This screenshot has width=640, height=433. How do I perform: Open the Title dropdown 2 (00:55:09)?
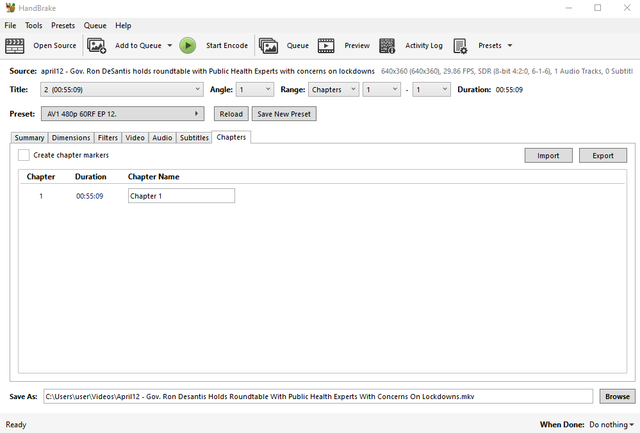122,89
